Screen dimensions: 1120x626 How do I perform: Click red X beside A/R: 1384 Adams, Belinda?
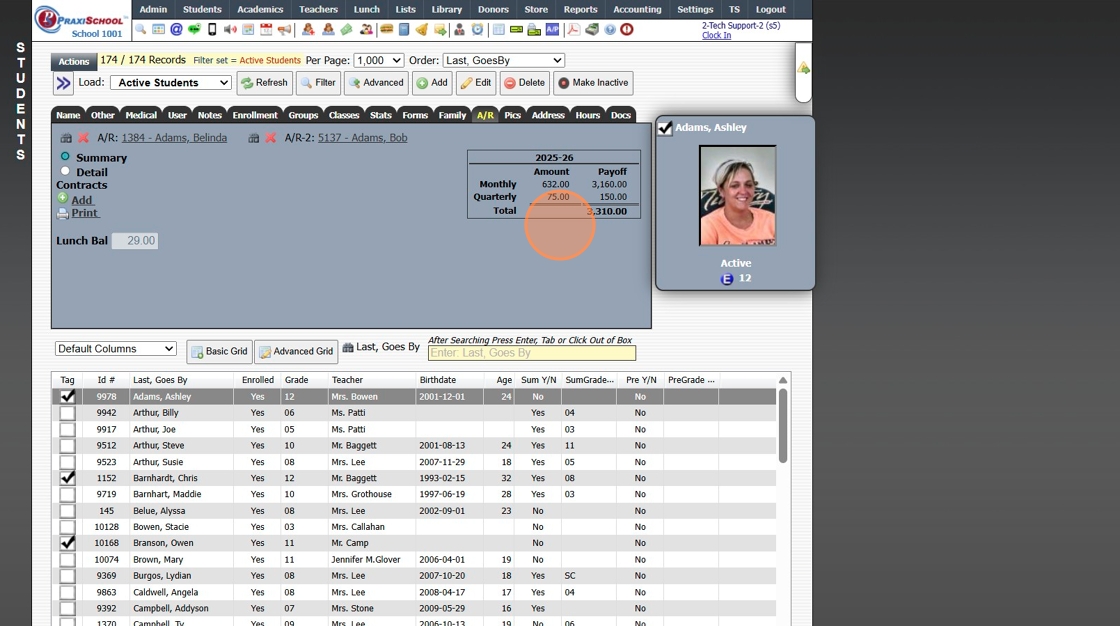(x=83, y=138)
